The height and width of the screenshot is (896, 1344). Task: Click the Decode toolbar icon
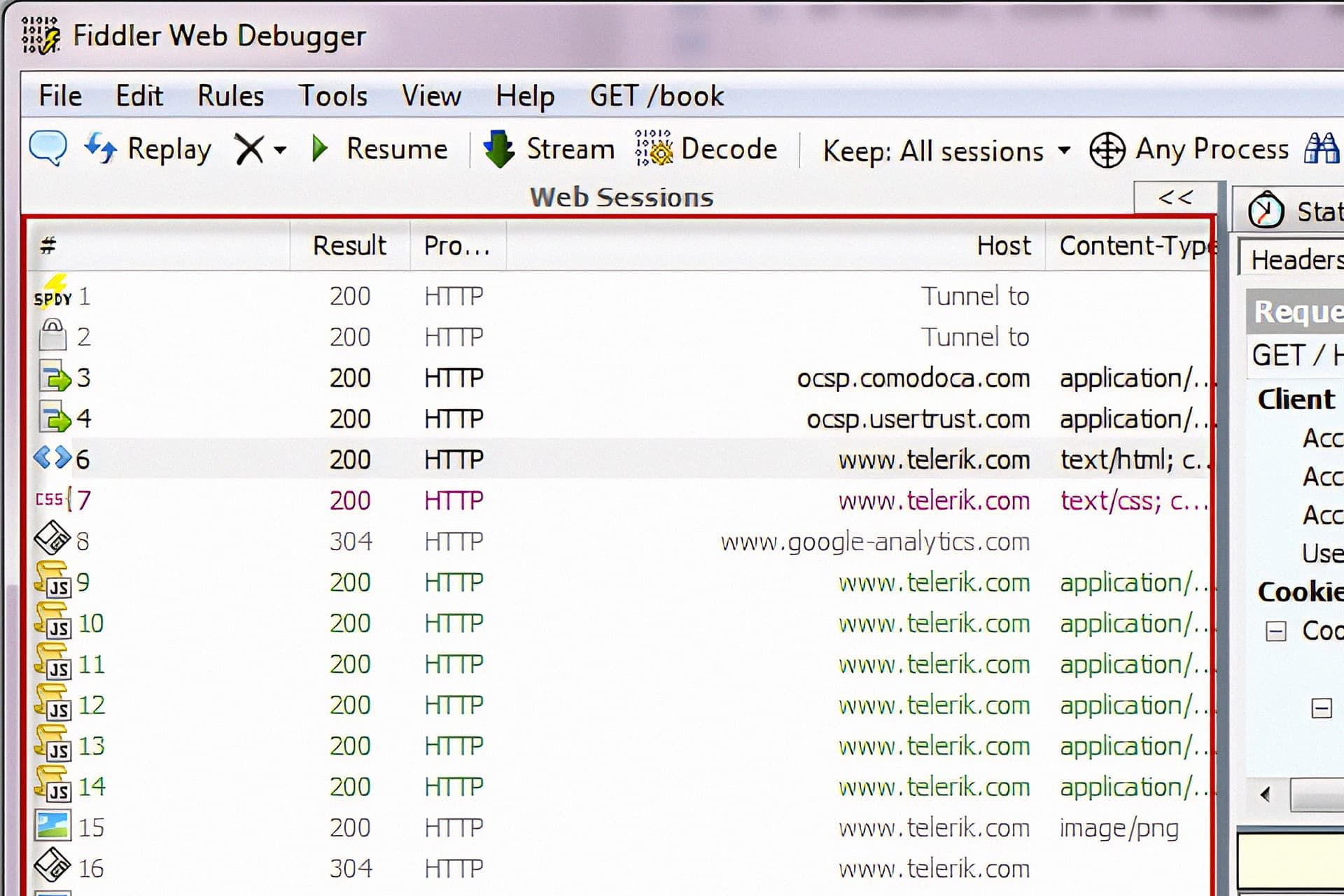(653, 148)
